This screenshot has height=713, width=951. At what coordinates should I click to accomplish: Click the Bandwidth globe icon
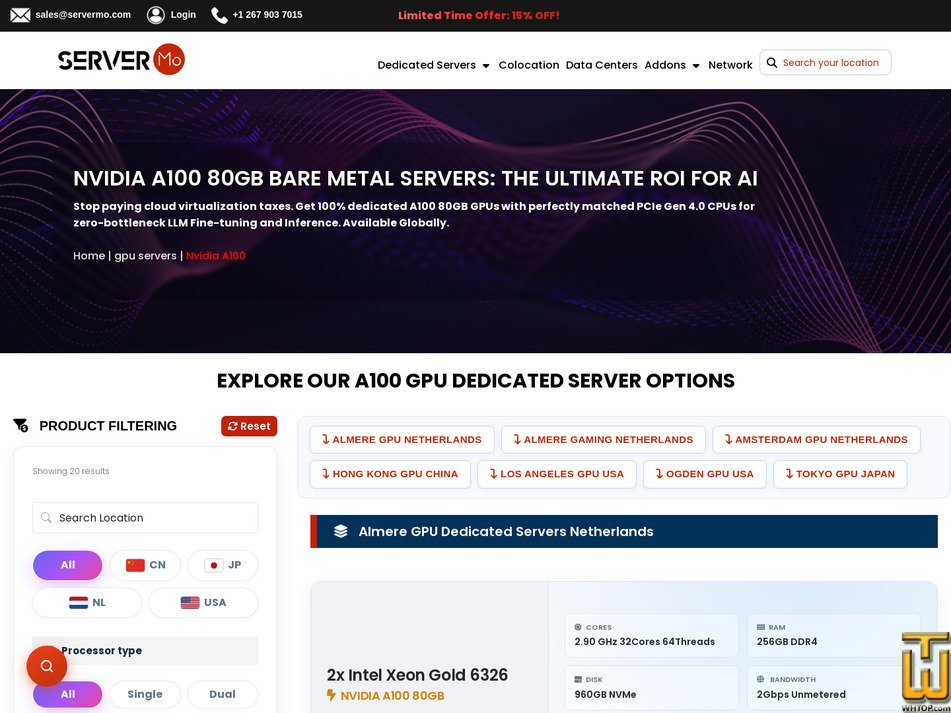tap(761, 680)
